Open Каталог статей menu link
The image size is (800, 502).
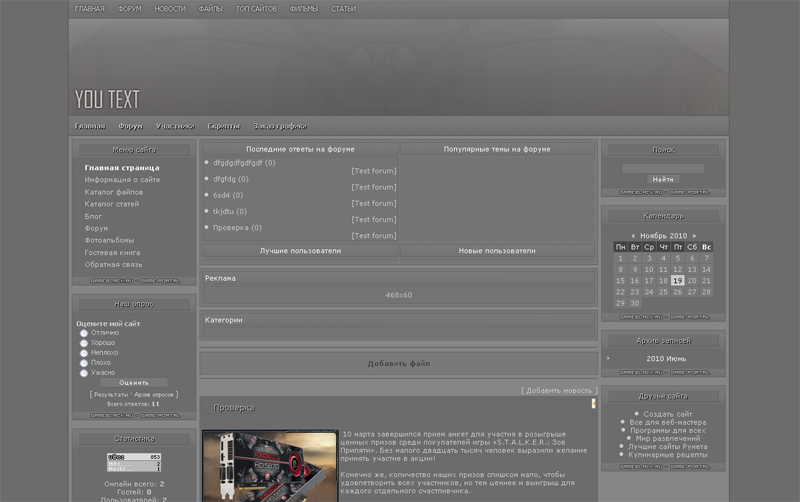coord(112,204)
